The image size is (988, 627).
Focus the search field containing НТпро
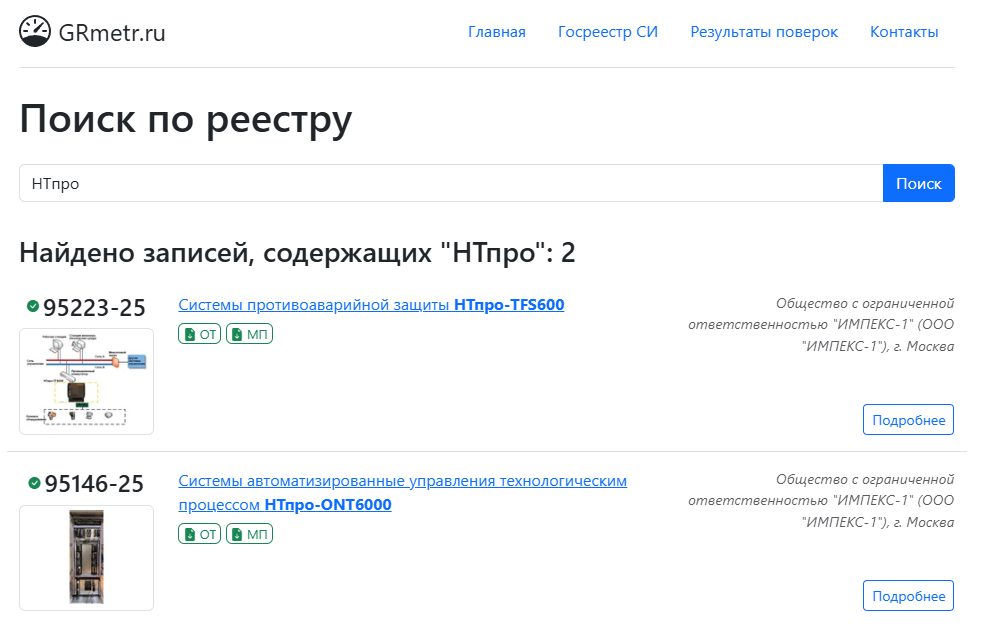point(451,183)
